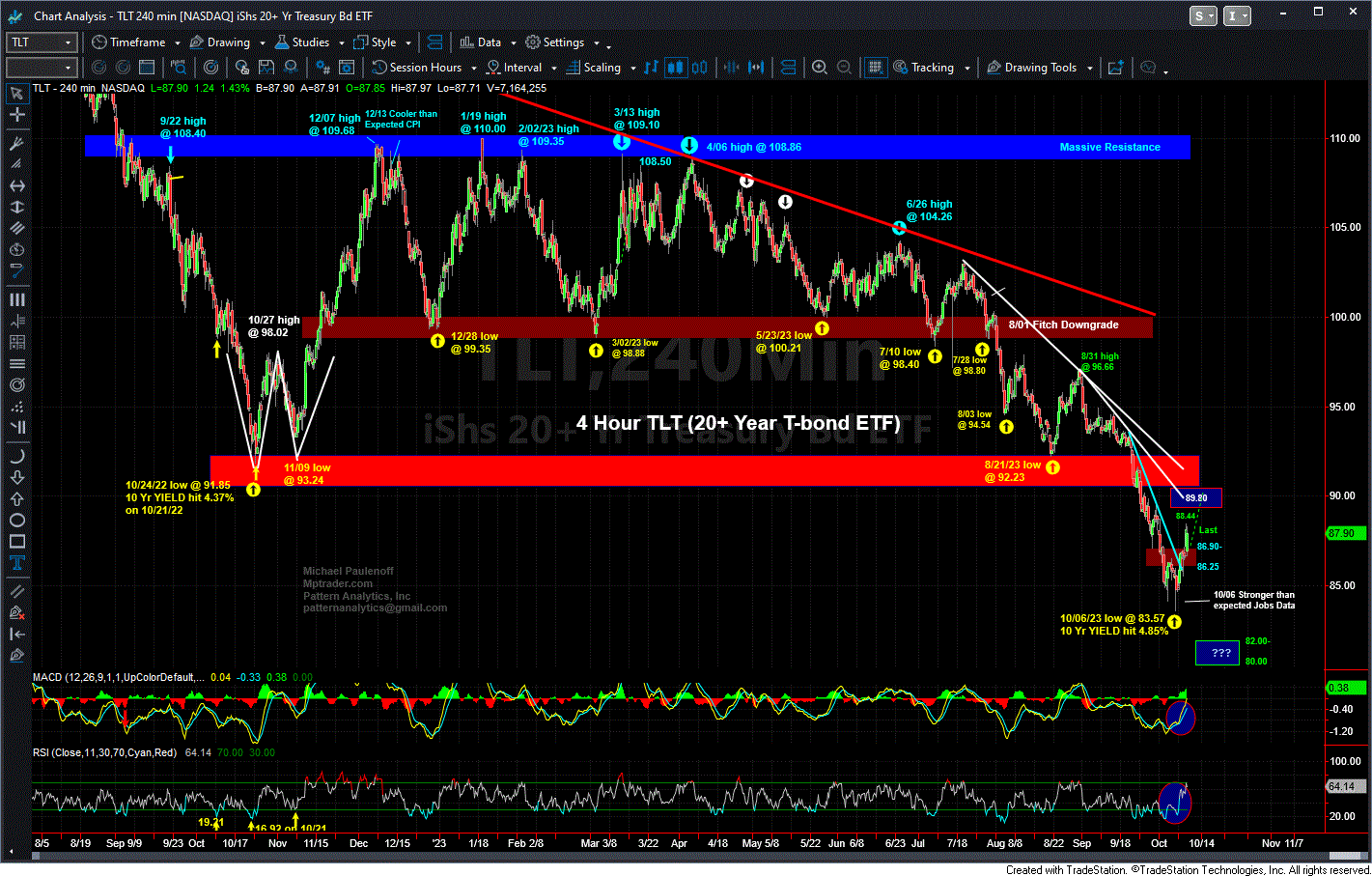Open the Settings menu
Image resolution: width=1372 pixels, height=876 pixels.
point(562,42)
